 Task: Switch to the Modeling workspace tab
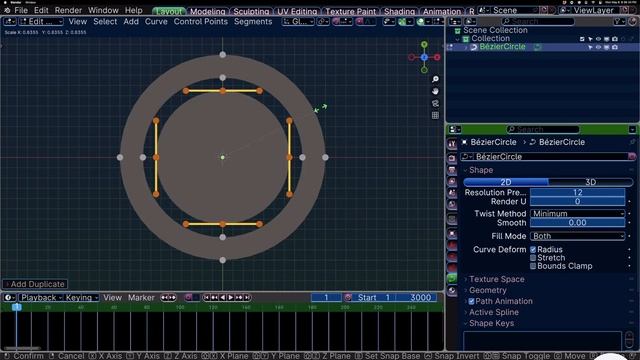pyautogui.click(x=207, y=11)
